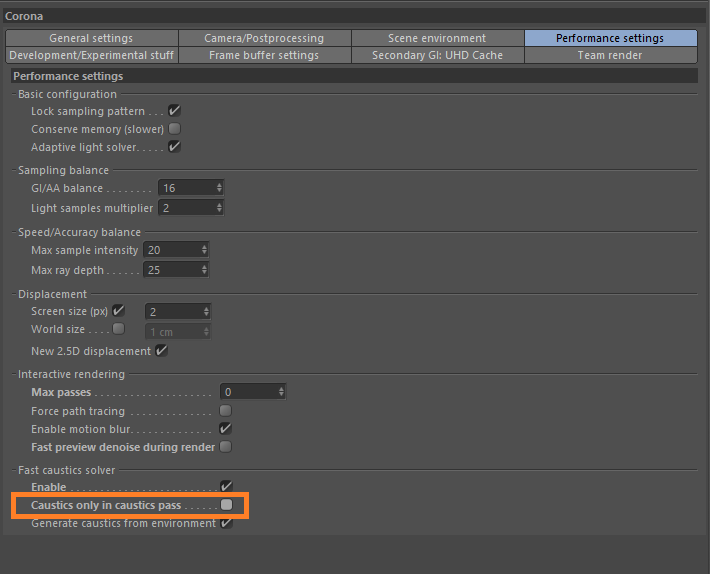Adjust Screen size spinner arrows
Screen dimensions: 710x574
tap(206, 311)
